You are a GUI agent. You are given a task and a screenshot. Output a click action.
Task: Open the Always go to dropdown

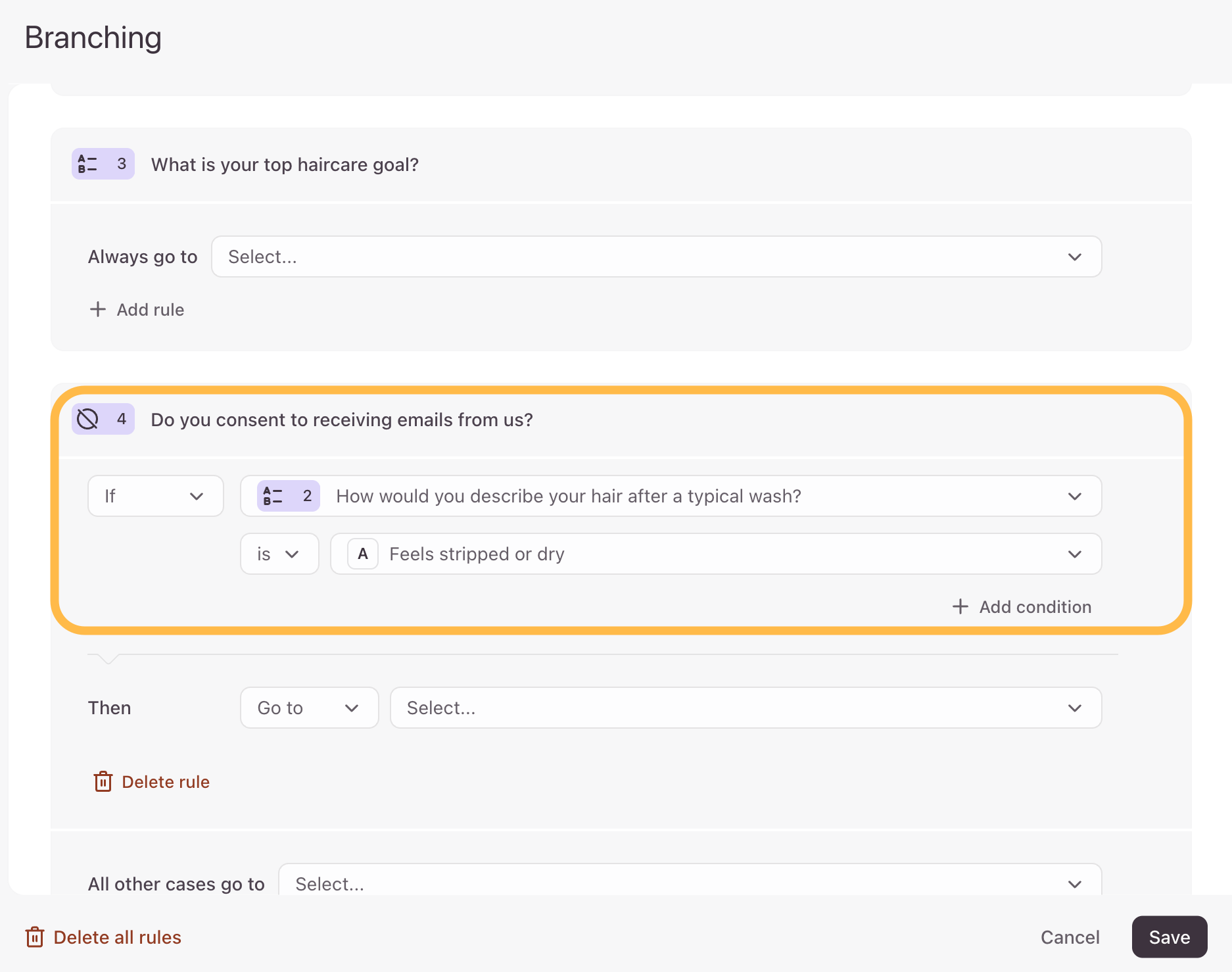(x=655, y=256)
